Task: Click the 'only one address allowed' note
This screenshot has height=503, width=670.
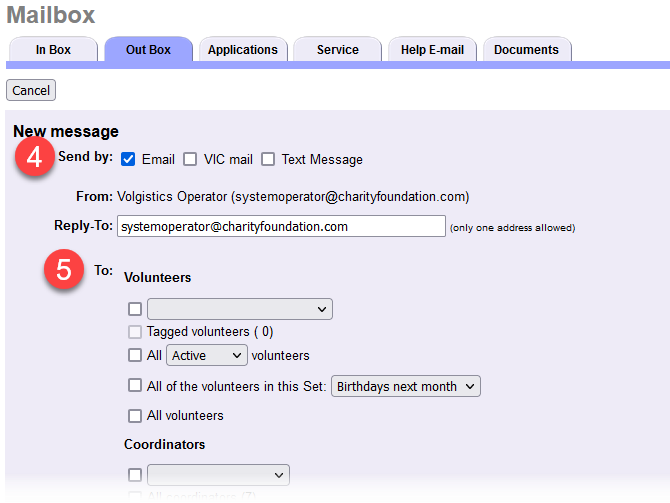Action: tap(512, 228)
